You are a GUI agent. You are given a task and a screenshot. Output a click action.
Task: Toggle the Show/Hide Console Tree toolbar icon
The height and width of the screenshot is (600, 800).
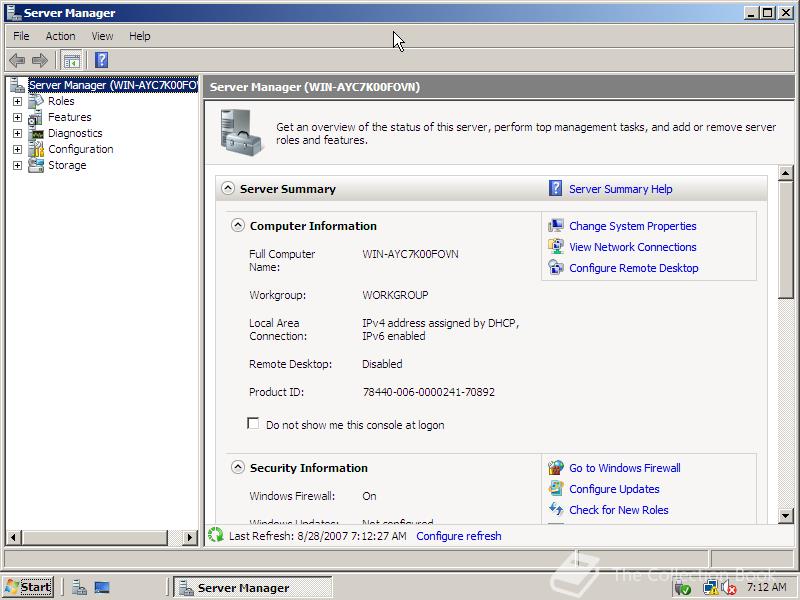(72, 61)
